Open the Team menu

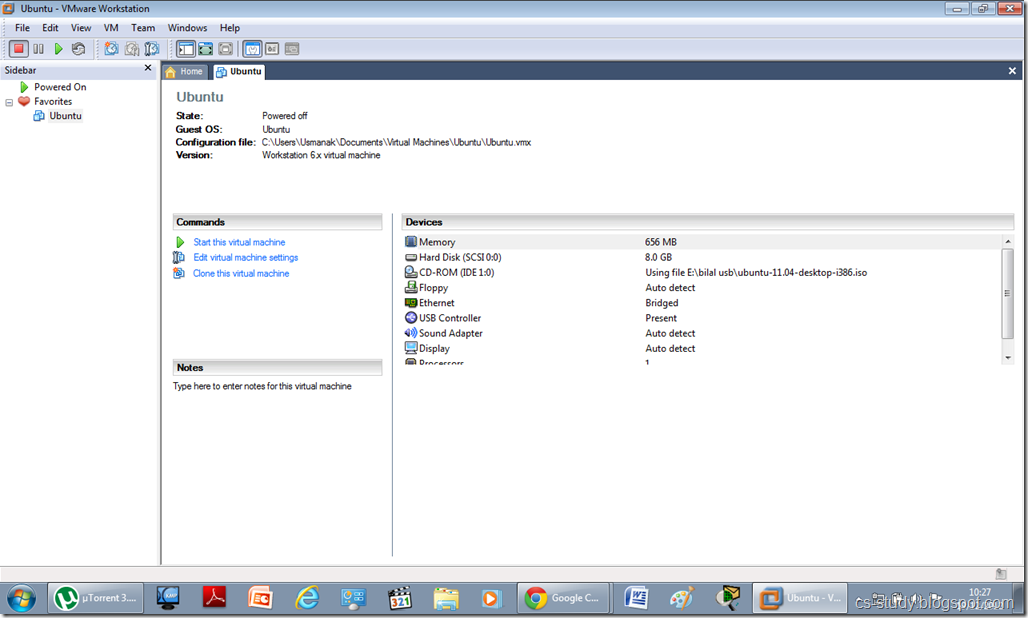pos(143,28)
